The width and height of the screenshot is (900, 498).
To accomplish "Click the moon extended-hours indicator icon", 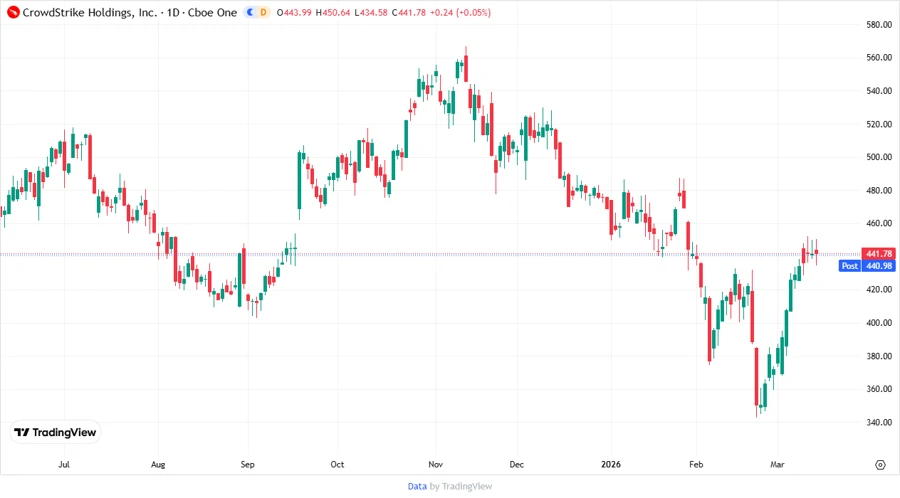I will (250, 12).
